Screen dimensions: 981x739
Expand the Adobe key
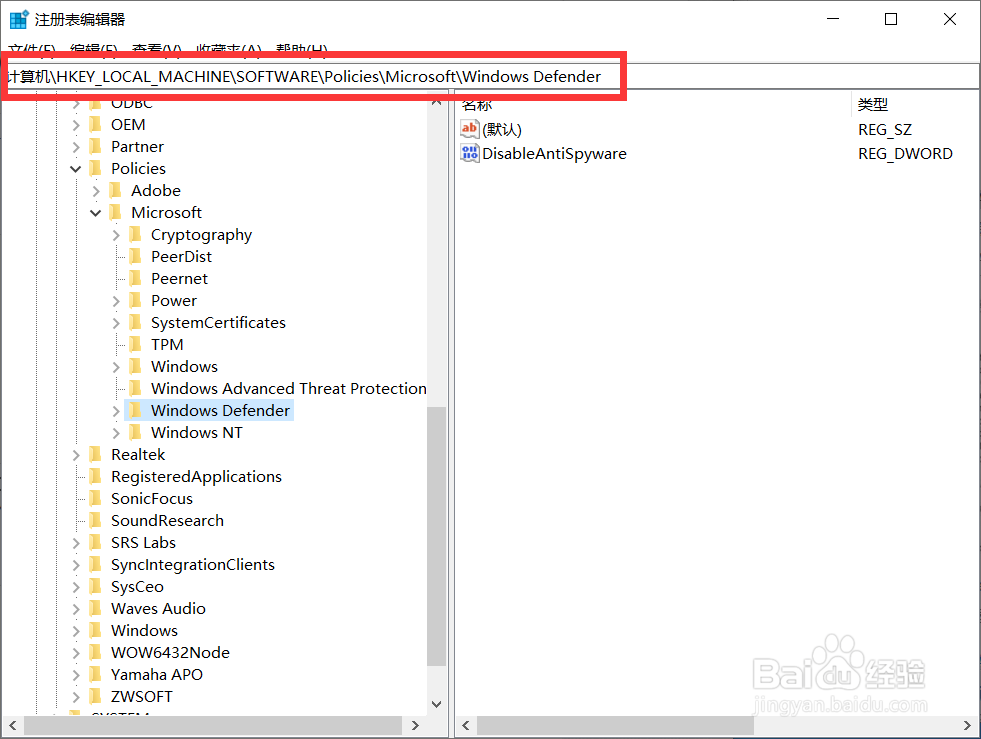(x=96, y=191)
